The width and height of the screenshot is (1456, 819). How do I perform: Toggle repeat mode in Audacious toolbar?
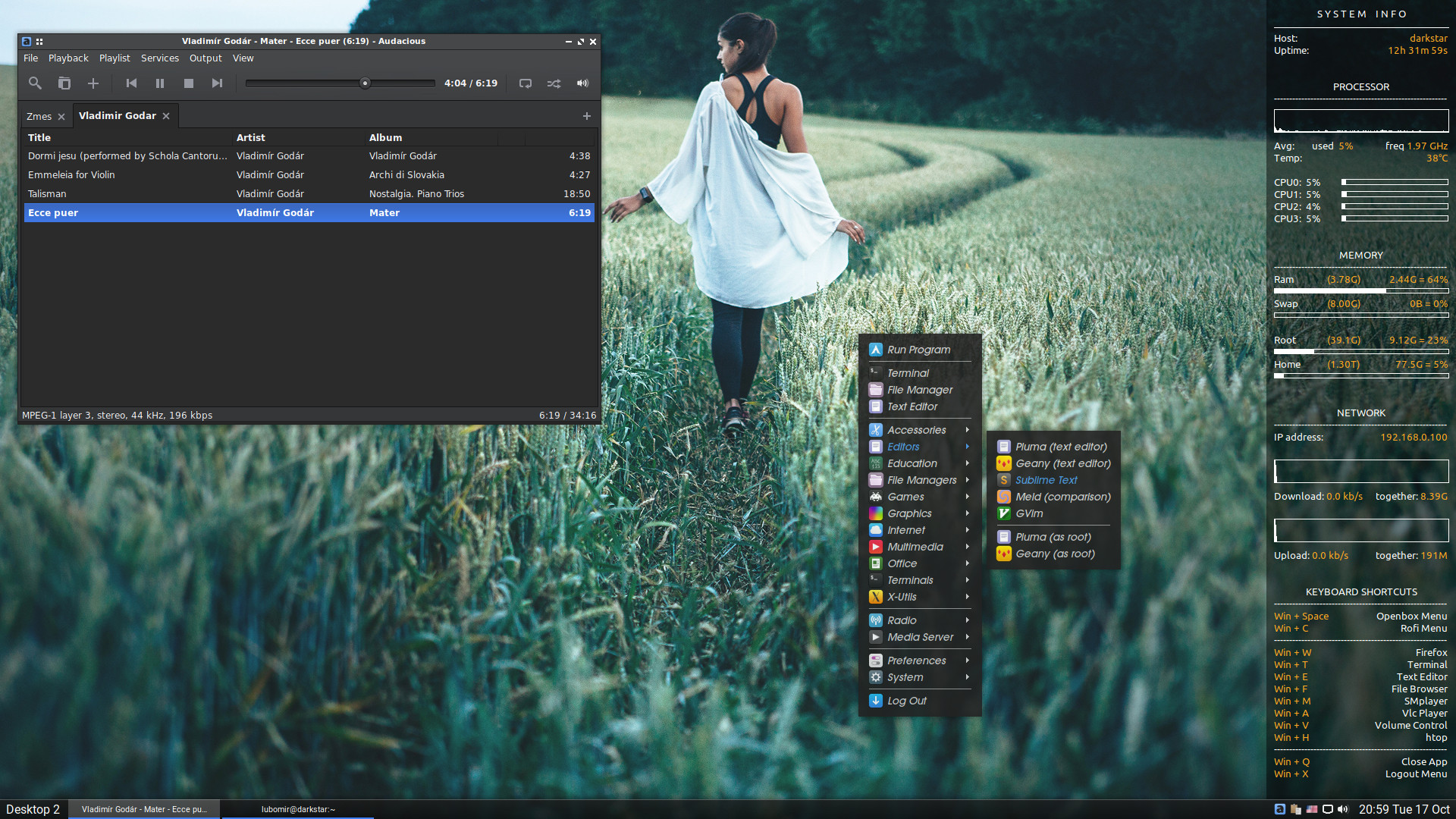pos(525,83)
